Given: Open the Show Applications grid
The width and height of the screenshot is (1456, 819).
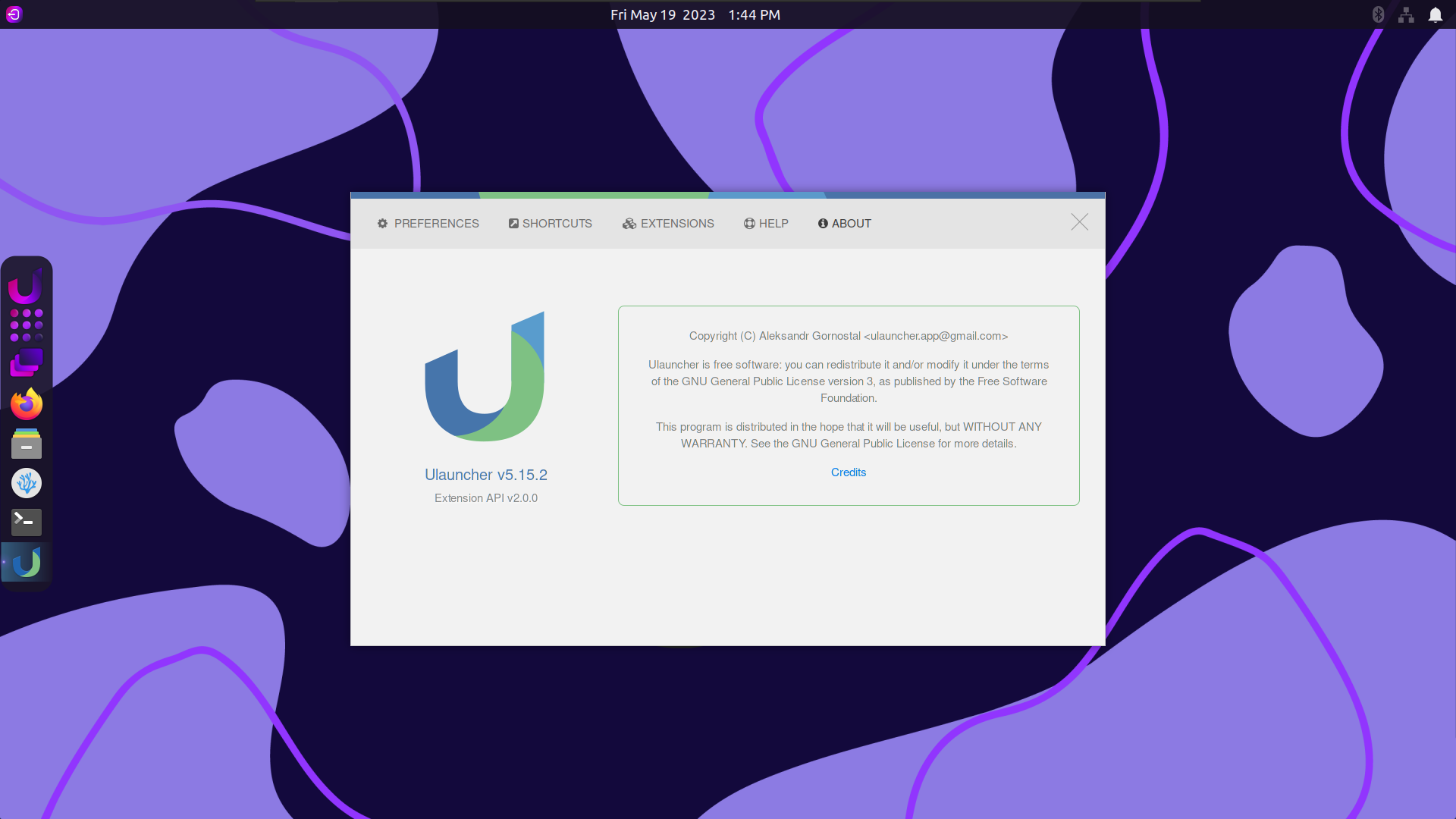Looking at the screenshot, I should pos(26,325).
